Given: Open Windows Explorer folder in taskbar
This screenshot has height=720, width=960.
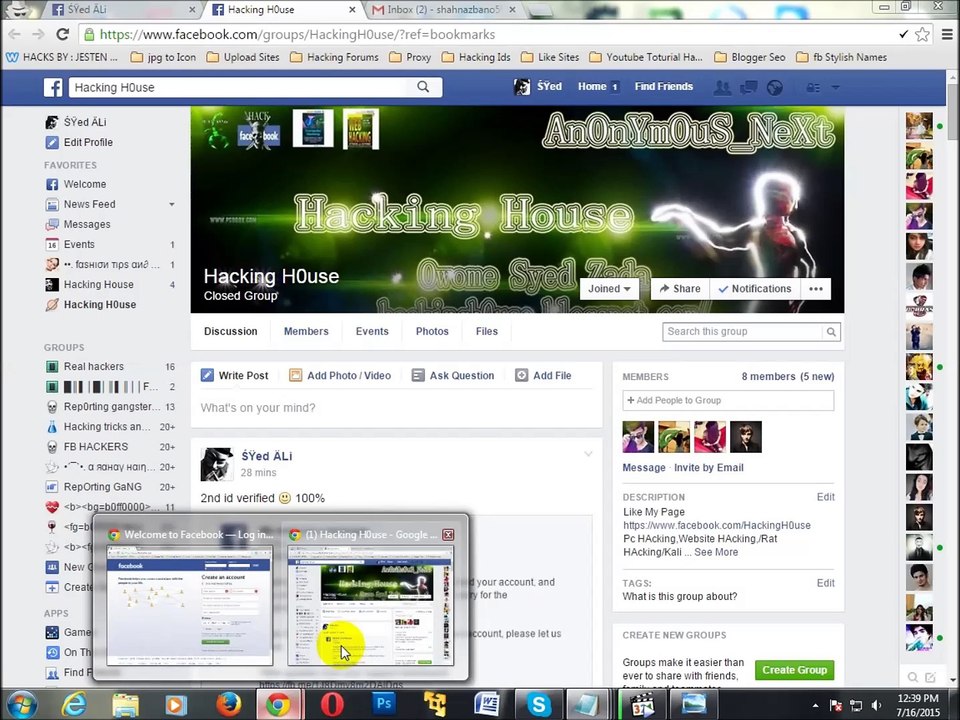Looking at the screenshot, I should click(126, 705).
